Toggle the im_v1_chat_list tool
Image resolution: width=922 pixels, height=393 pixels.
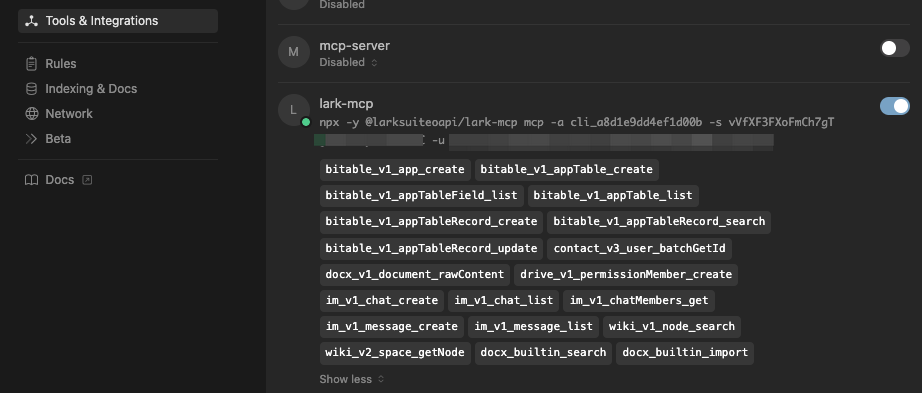503,301
